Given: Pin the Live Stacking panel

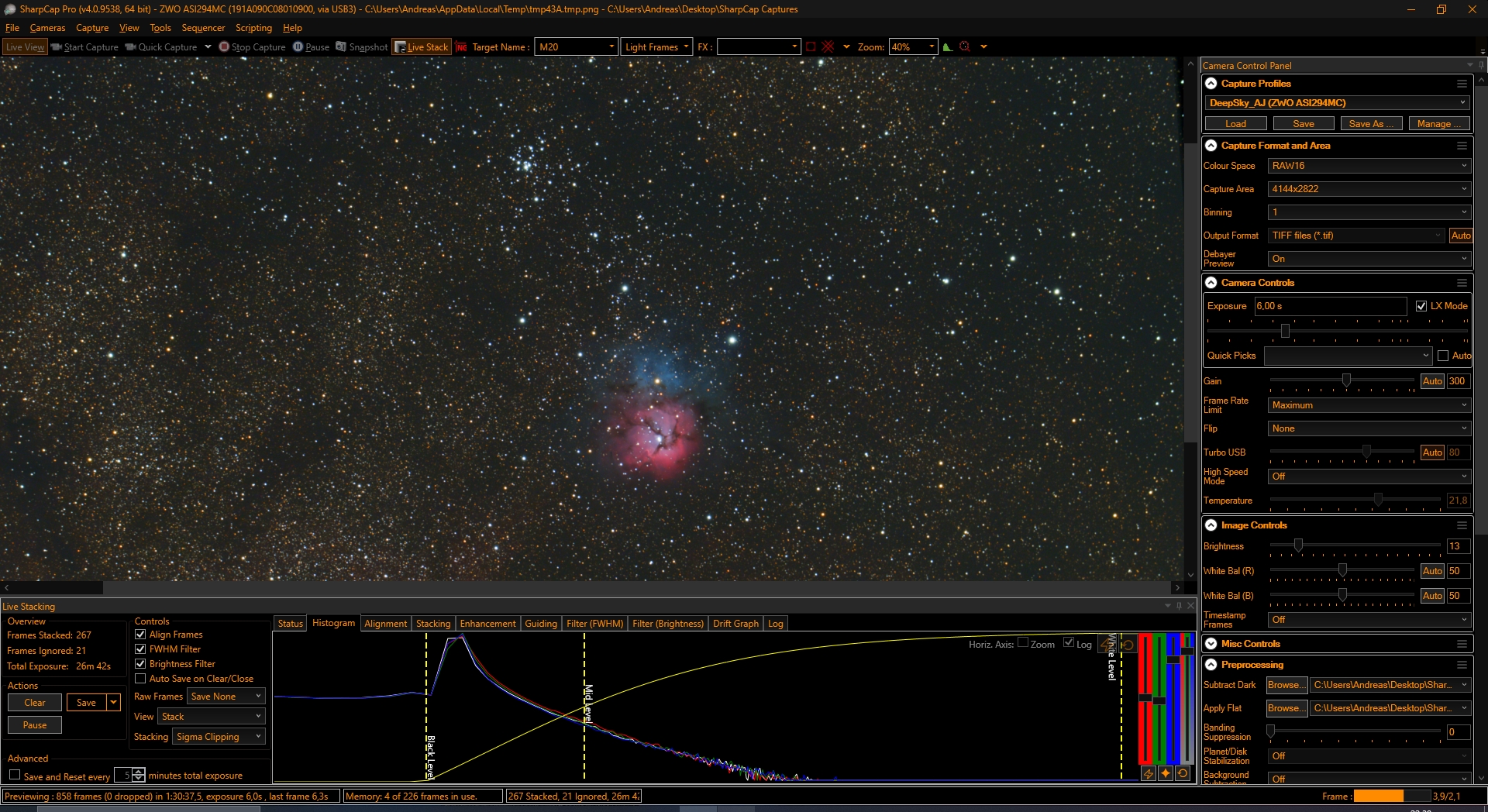Looking at the screenshot, I should (1180, 606).
